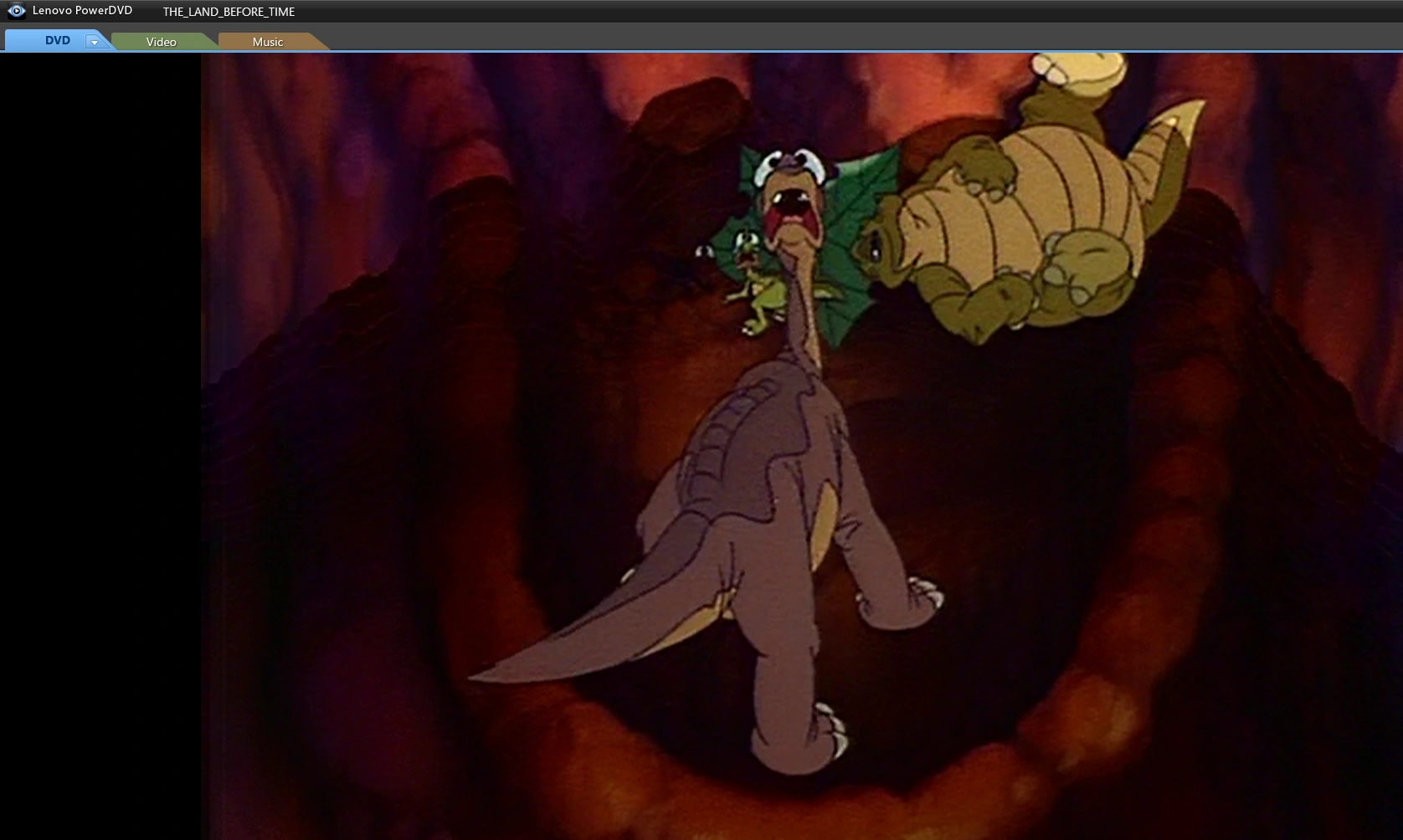Screen dimensions: 1403x840
Task: Click the THE_LAND_BEFORE_TIME title text
Action: coord(229,12)
